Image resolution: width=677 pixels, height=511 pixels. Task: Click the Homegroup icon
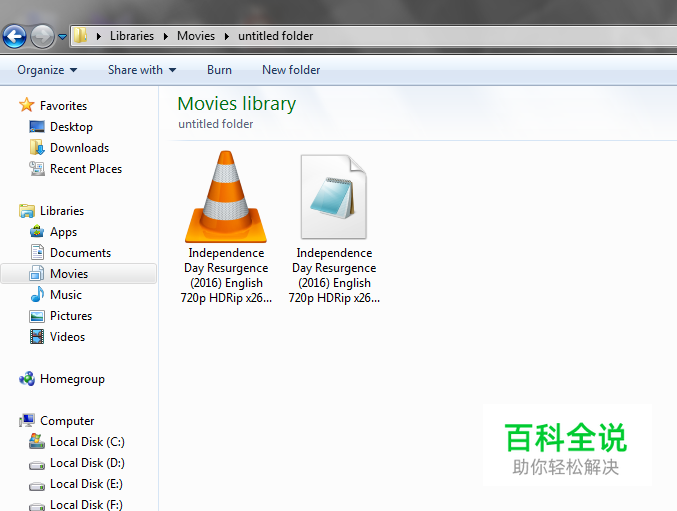[x=27, y=379]
